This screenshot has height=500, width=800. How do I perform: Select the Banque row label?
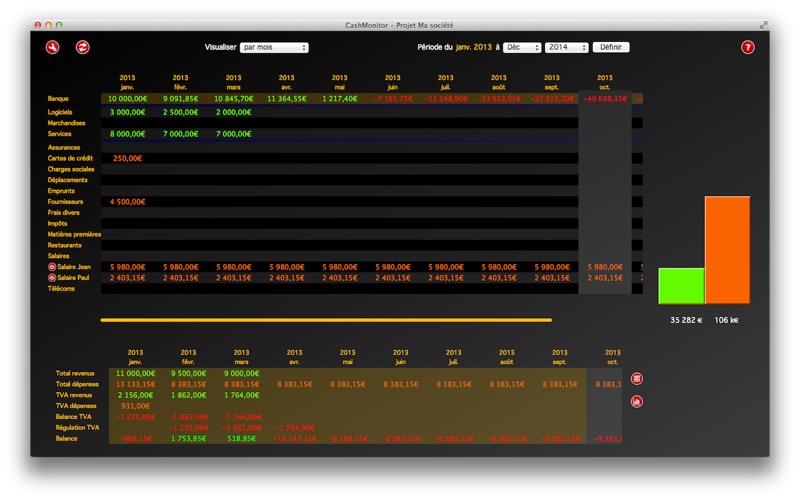click(58, 99)
